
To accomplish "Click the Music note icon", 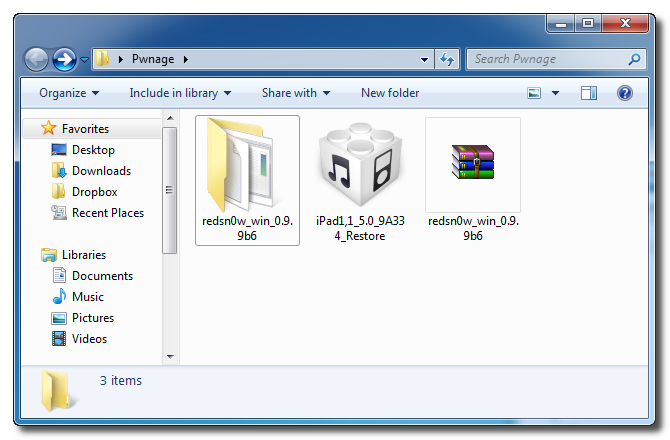I will click(59, 296).
